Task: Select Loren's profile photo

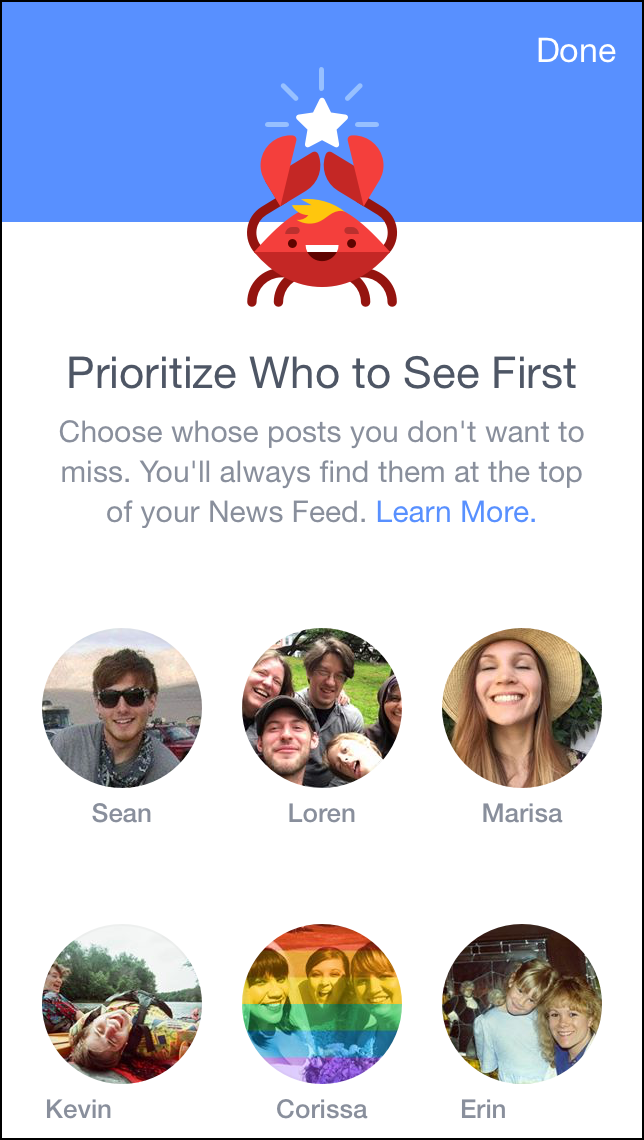Action: 322,708
